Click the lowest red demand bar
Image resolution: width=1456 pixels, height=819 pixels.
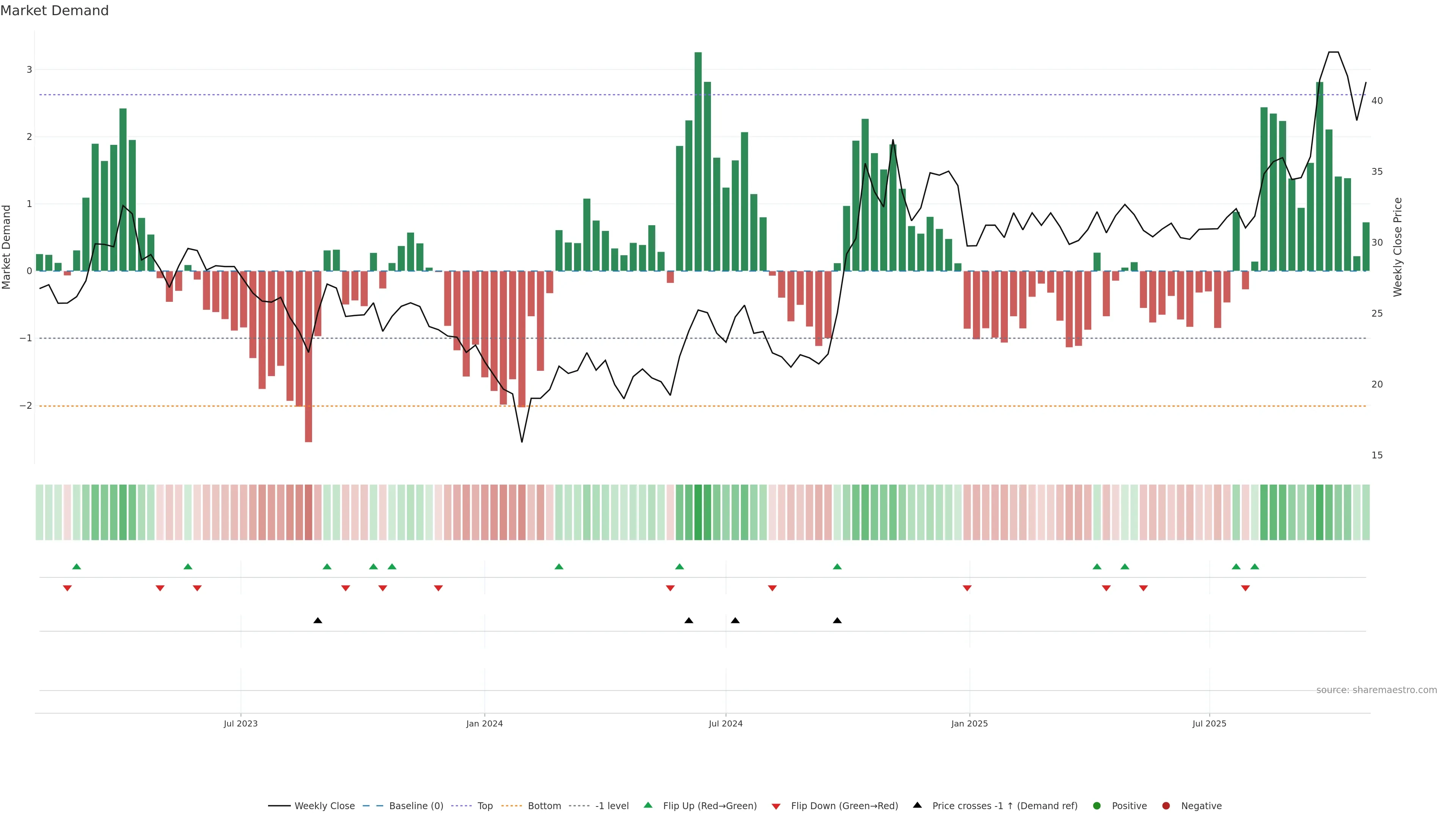coord(309,356)
